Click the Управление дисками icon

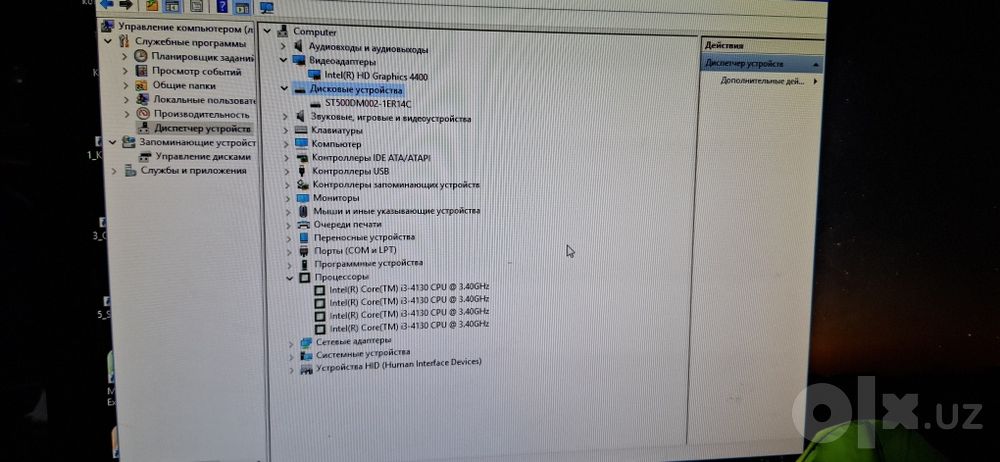click(146, 156)
